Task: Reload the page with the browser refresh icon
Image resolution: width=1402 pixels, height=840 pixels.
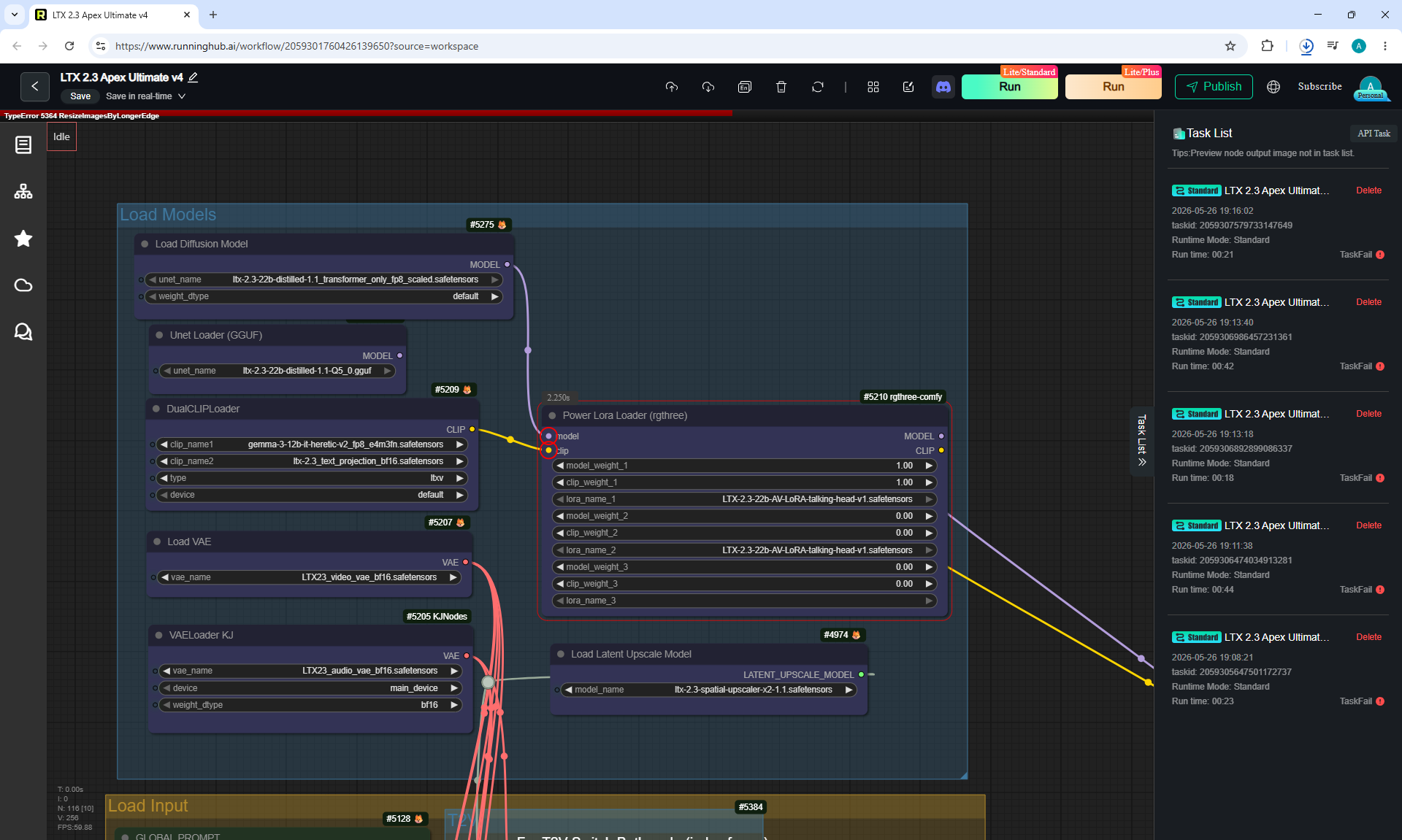Action: 69,46
